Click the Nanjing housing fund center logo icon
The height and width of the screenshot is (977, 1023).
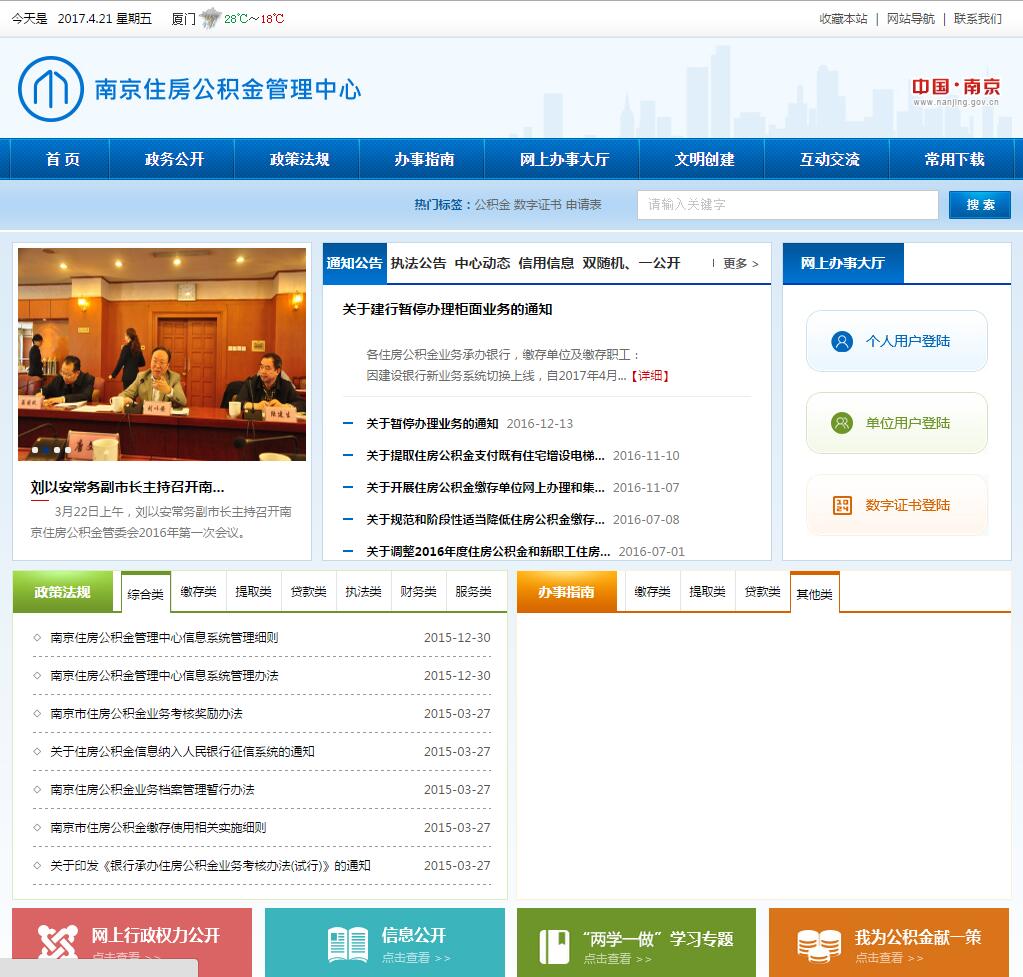pyautogui.click(x=51, y=89)
